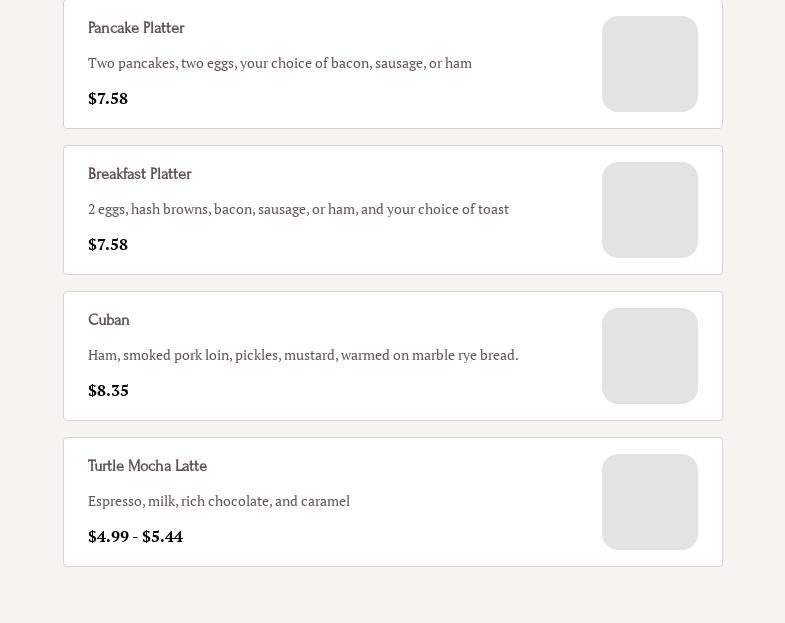Click the Pancake Platter image placeholder
This screenshot has width=785, height=623.
(649, 64)
